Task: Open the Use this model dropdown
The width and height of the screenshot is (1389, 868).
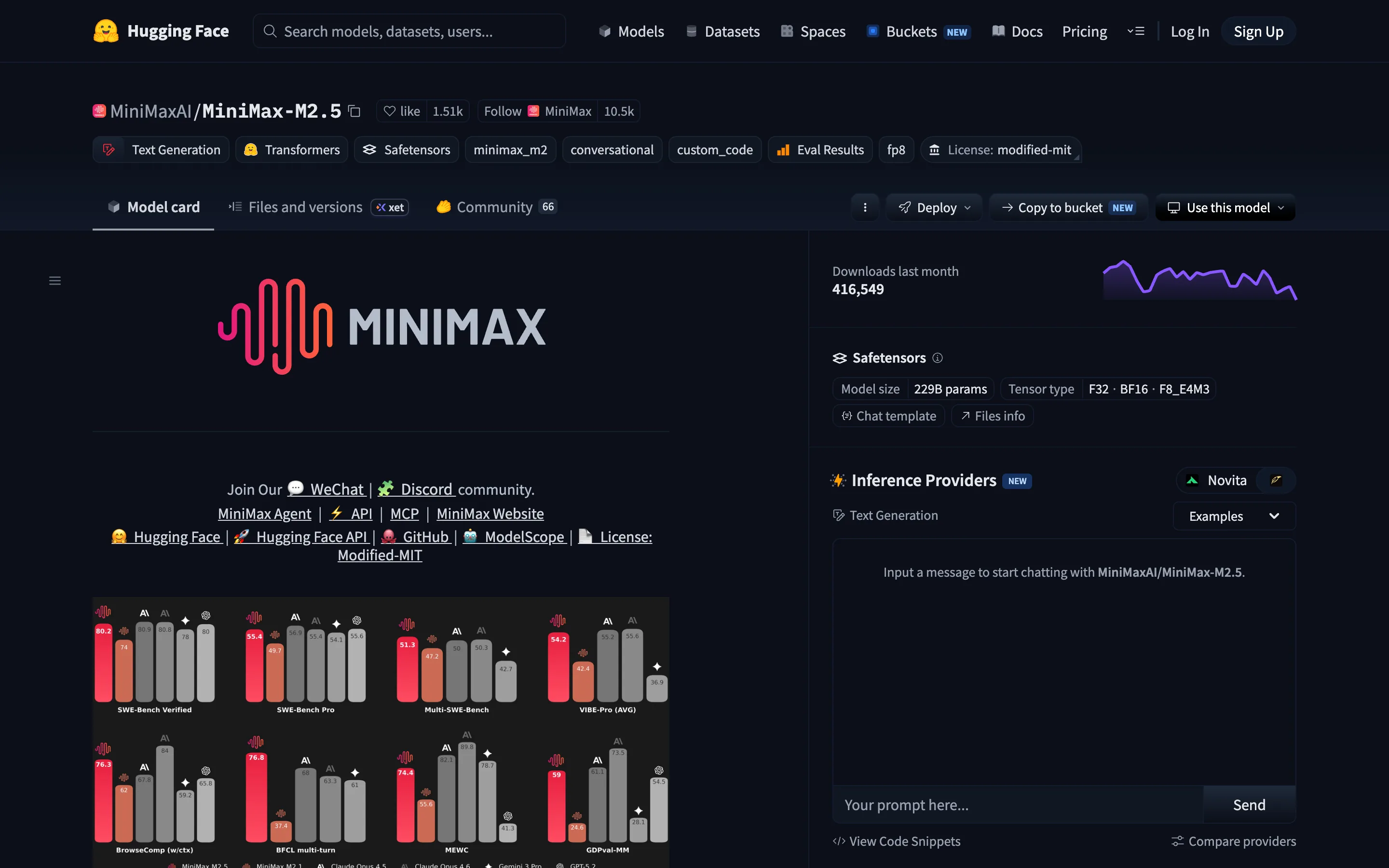Action: pyautogui.click(x=1226, y=207)
